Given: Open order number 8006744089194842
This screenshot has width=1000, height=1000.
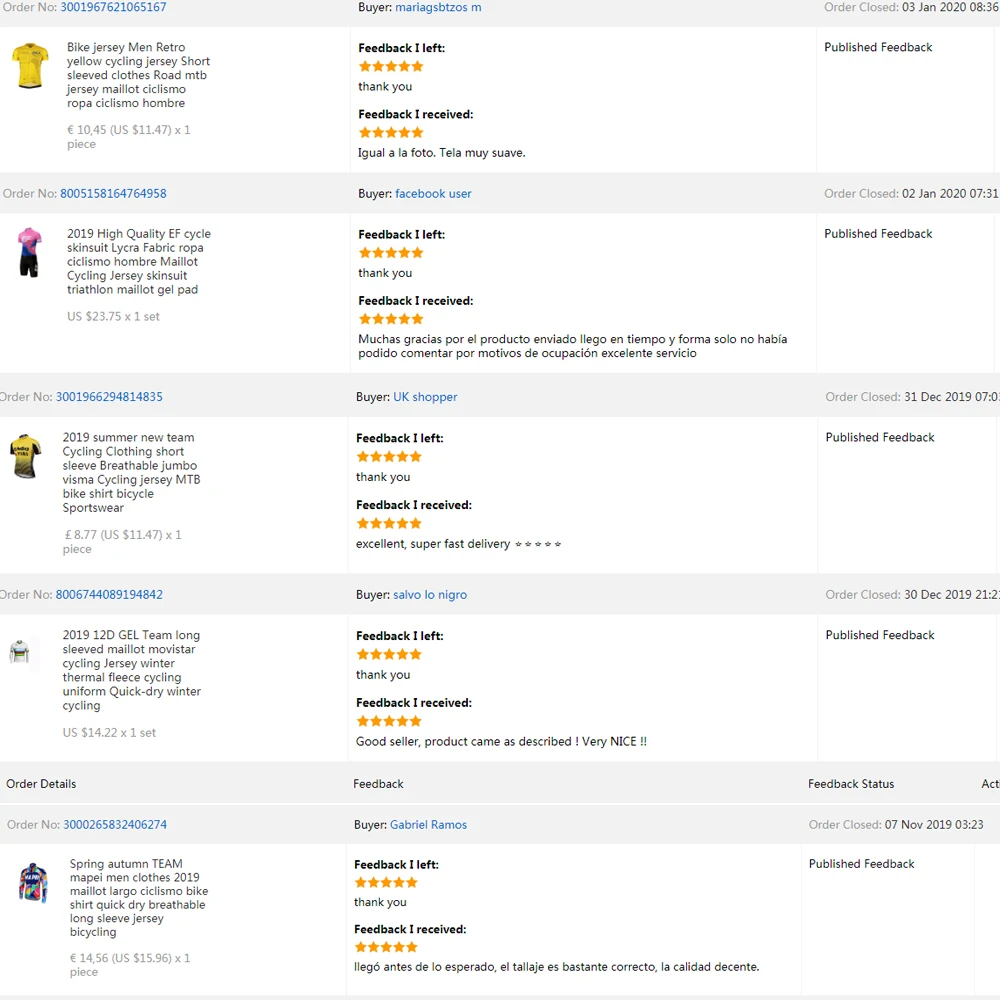Looking at the screenshot, I should (109, 595).
